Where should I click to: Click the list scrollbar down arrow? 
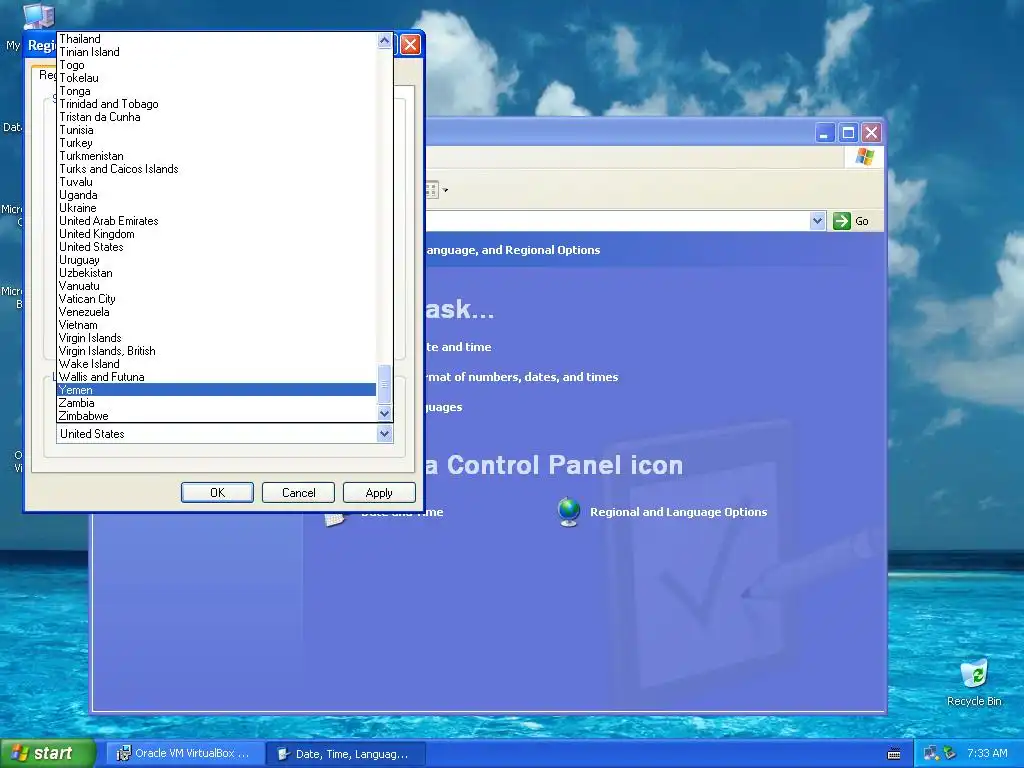[x=385, y=413]
